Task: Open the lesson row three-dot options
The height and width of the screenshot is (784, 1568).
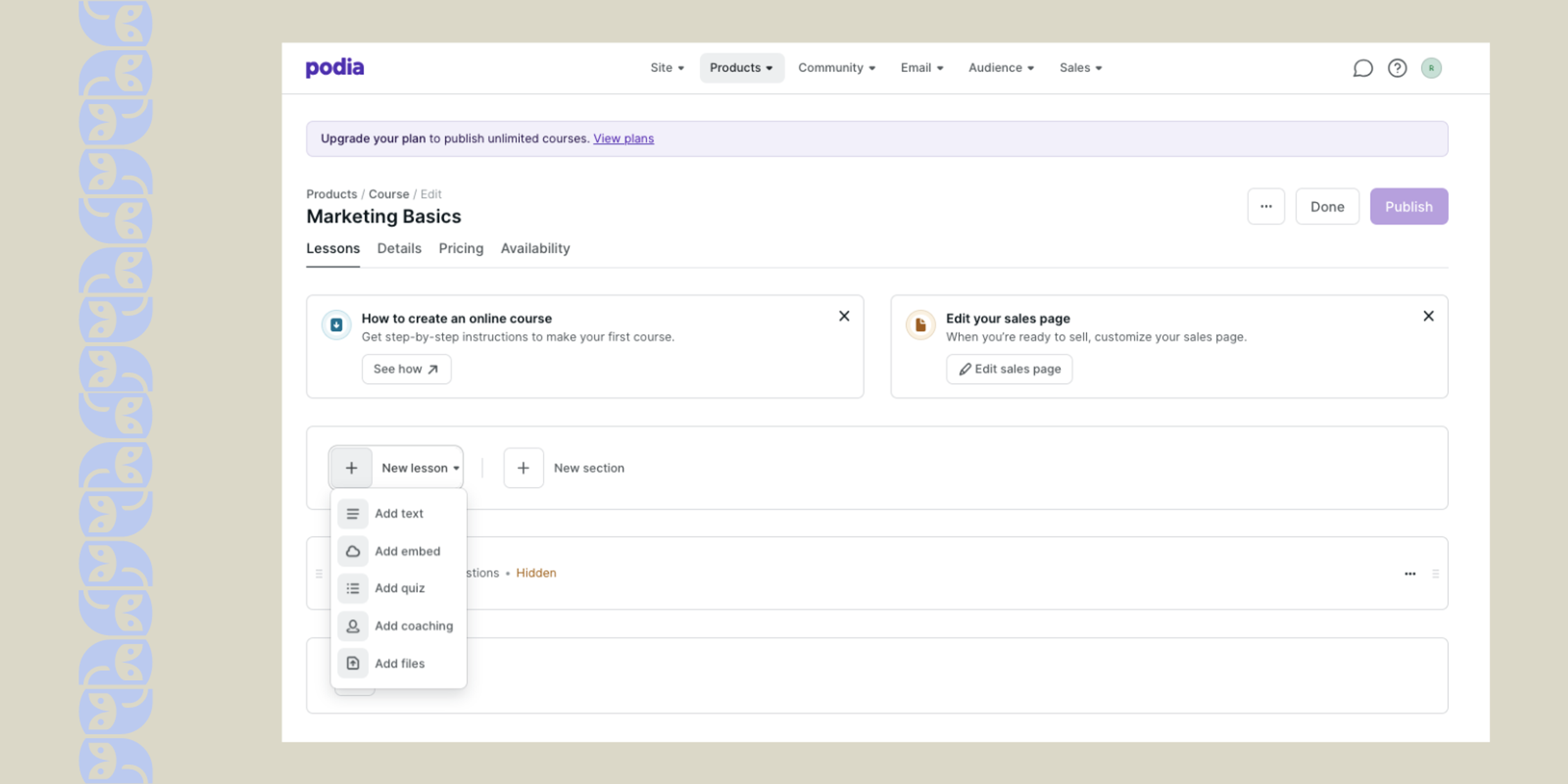Action: point(1410,574)
